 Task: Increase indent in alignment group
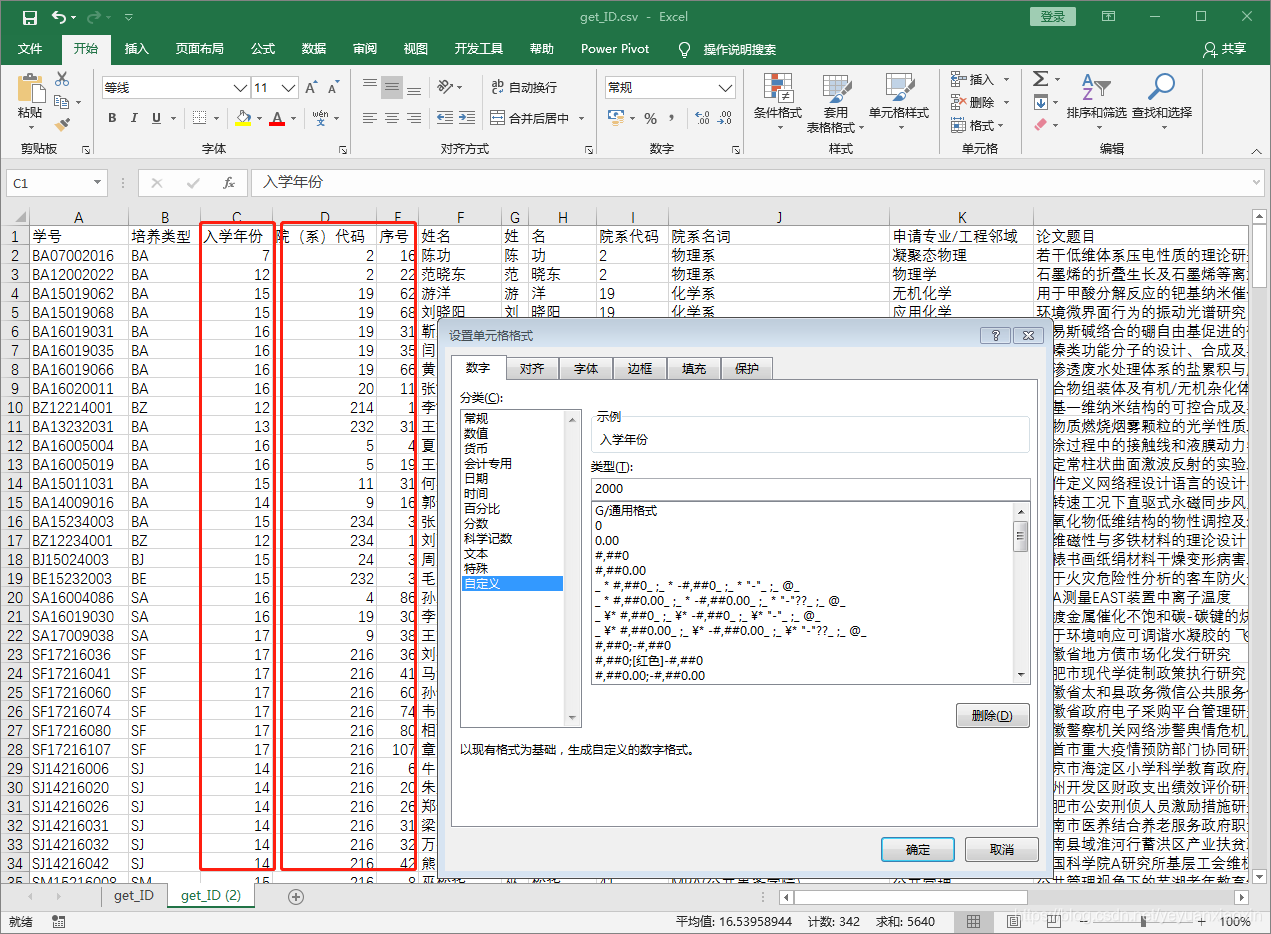[x=468, y=118]
